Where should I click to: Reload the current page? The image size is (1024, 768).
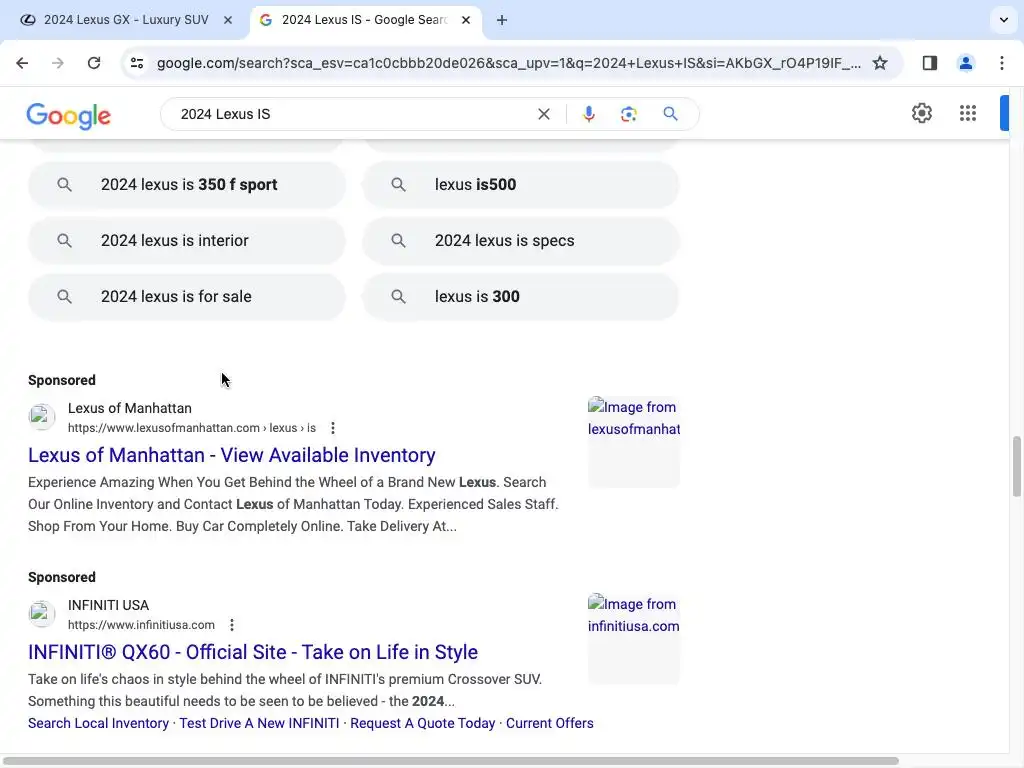coord(94,63)
